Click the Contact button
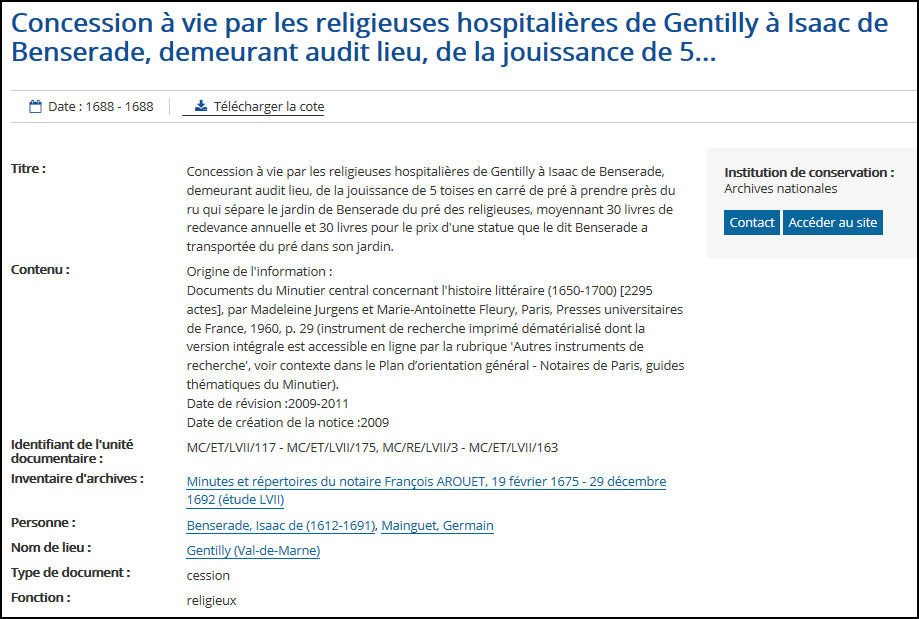This screenshot has width=919, height=619. tap(751, 223)
